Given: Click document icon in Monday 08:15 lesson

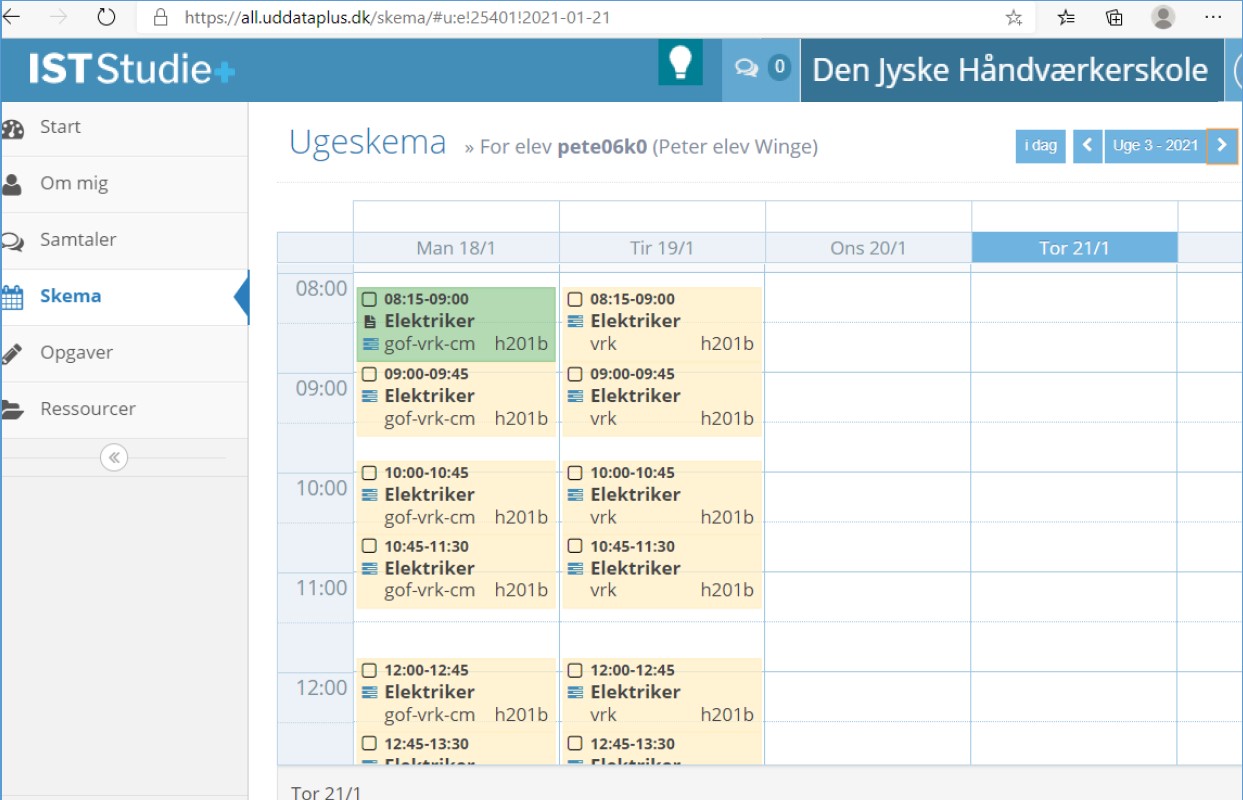Looking at the screenshot, I should point(370,321).
